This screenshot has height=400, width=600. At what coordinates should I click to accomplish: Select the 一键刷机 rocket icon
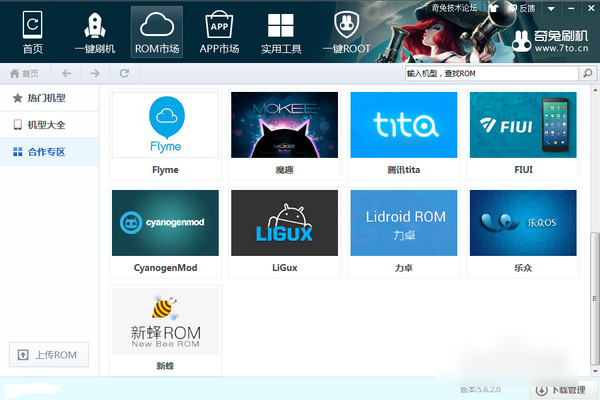[95, 31]
